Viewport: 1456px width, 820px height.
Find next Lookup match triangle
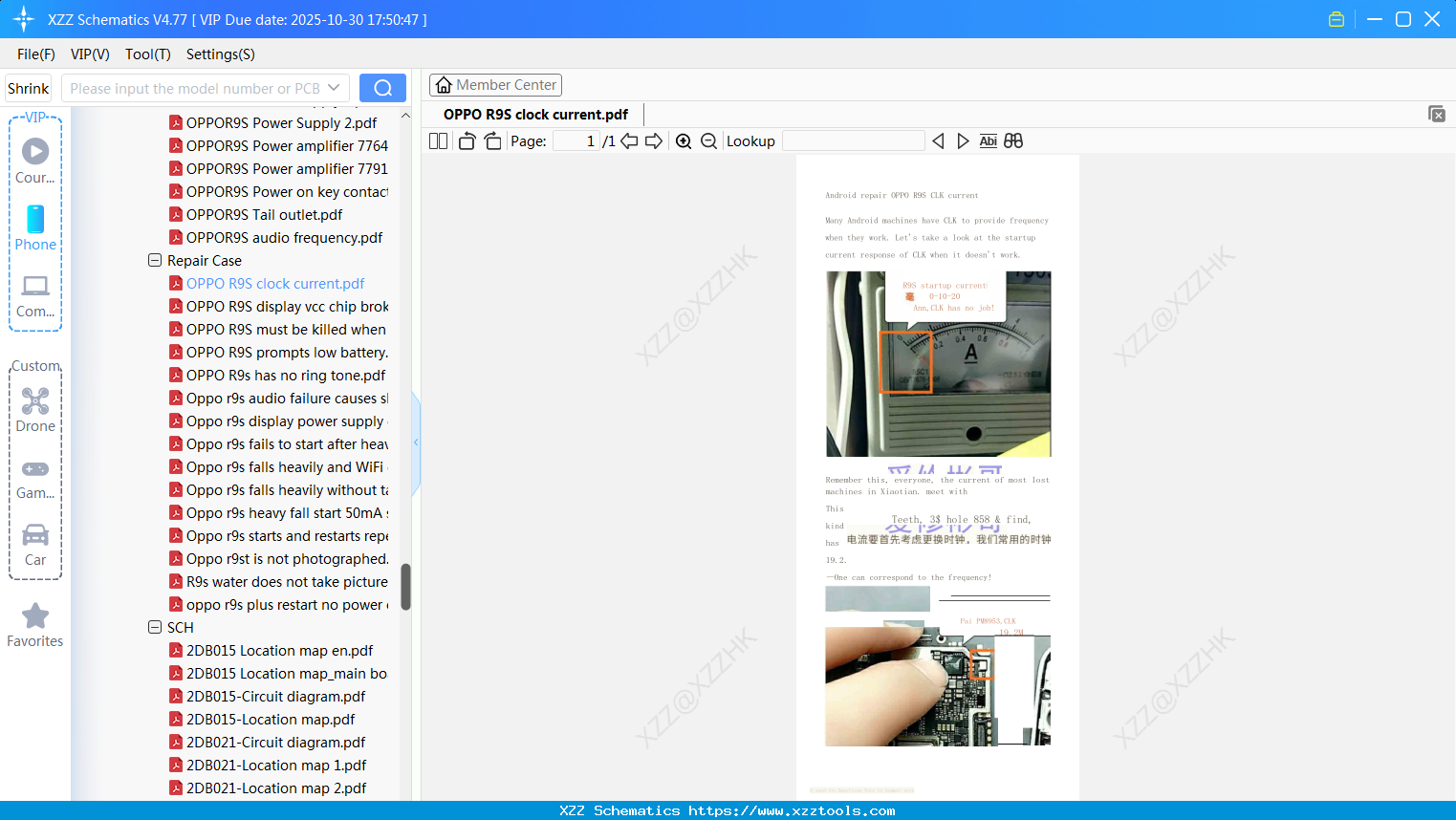(963, 141)
